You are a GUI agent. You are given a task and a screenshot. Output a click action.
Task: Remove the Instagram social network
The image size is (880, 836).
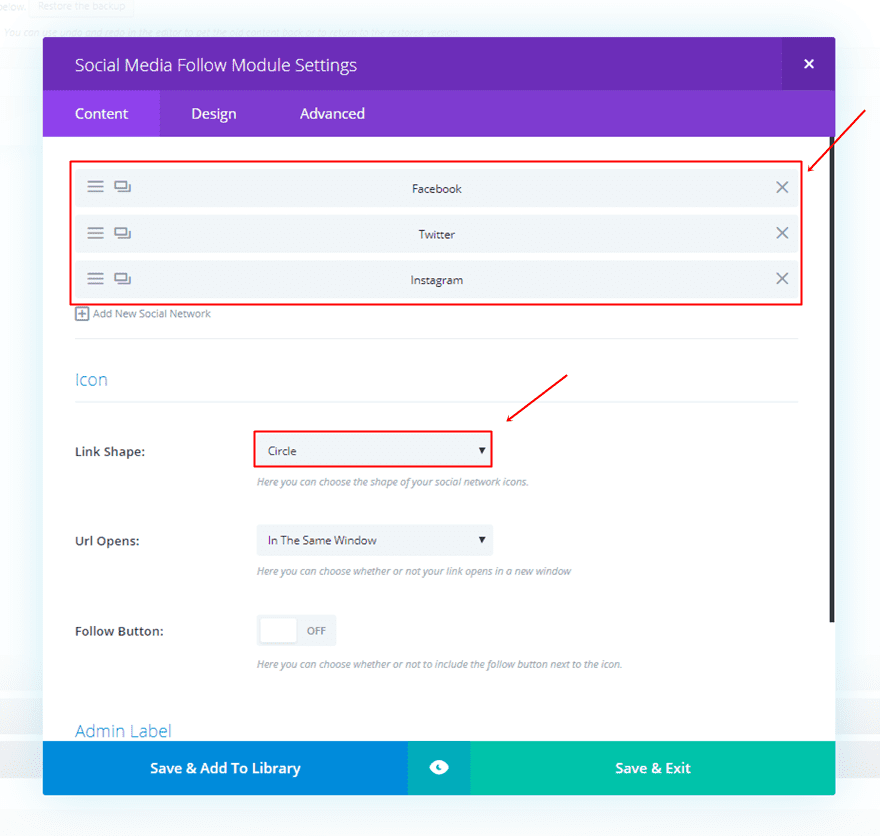(x=782, y=278)
